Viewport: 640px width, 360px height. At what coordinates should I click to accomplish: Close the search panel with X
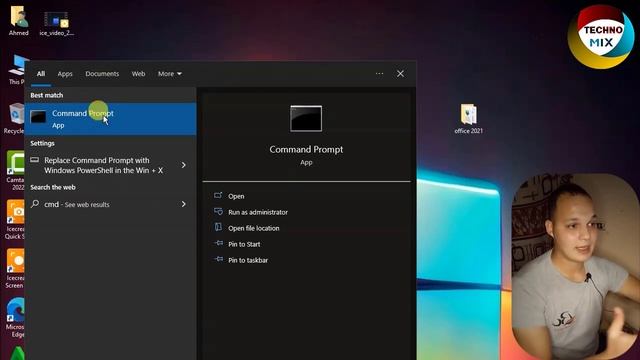coord(400,74)
